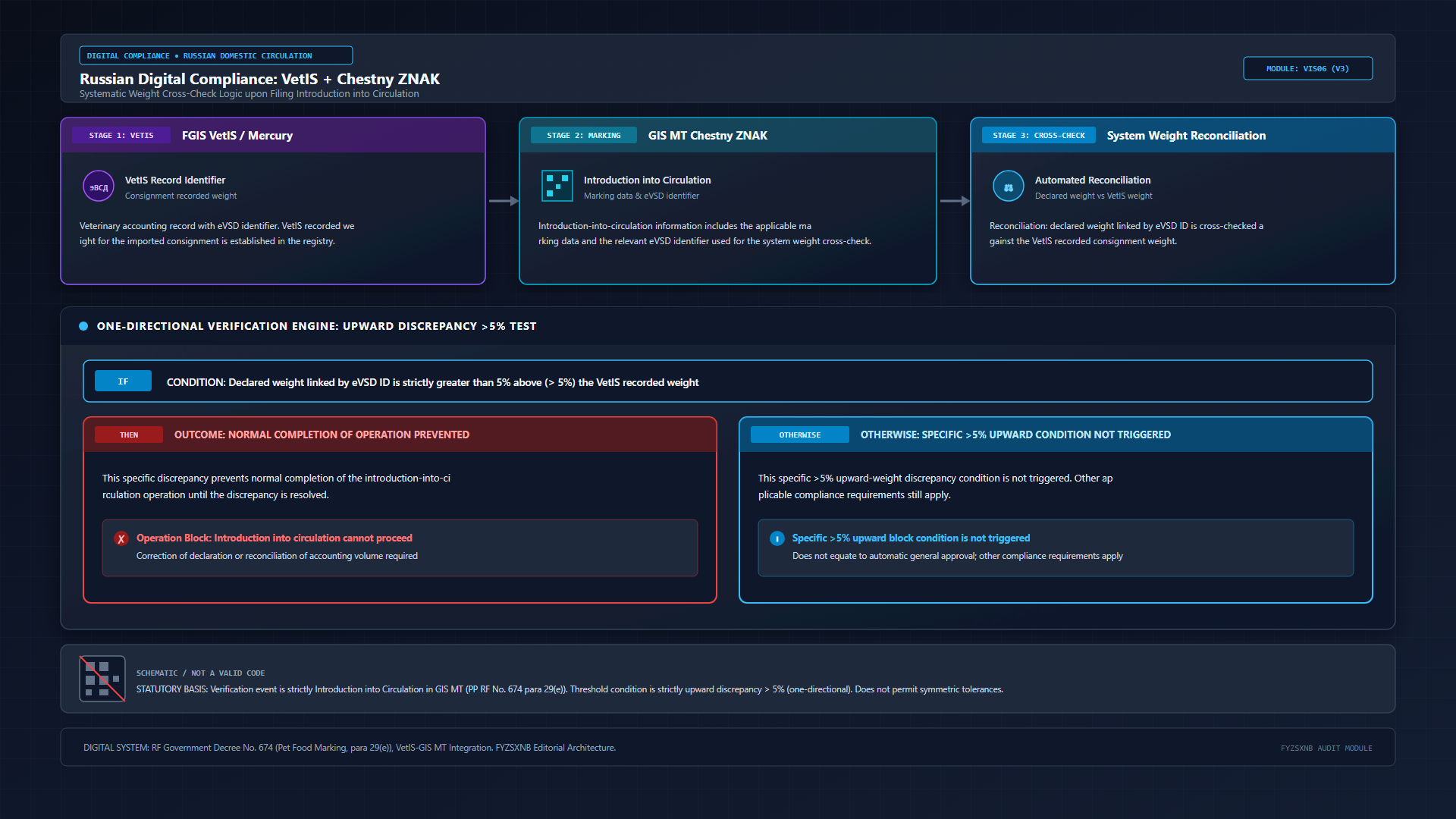
Task: Click the Introduction into Circulation marking code icon
Action: pos(557,187)
